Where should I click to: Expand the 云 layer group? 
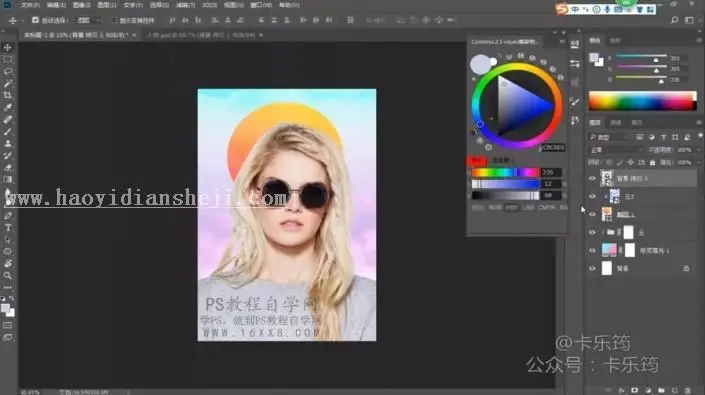tap(602, 232)
